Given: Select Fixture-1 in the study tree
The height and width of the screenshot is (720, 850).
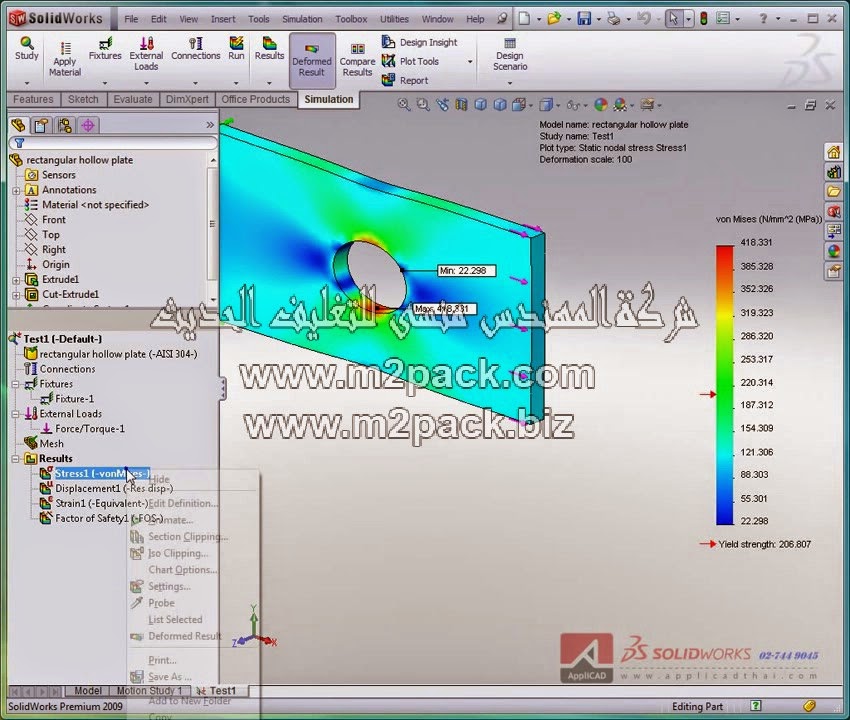Looking at the screenshot, I should (68, 398).
